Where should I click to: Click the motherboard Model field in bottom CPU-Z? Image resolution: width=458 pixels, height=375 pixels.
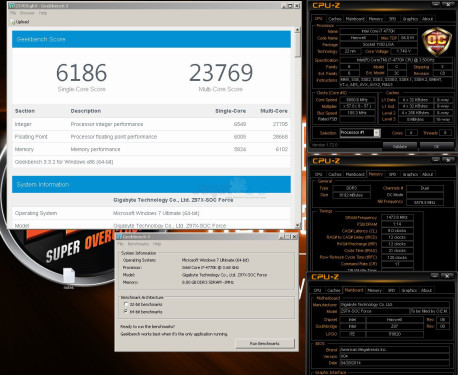(374, 311)
